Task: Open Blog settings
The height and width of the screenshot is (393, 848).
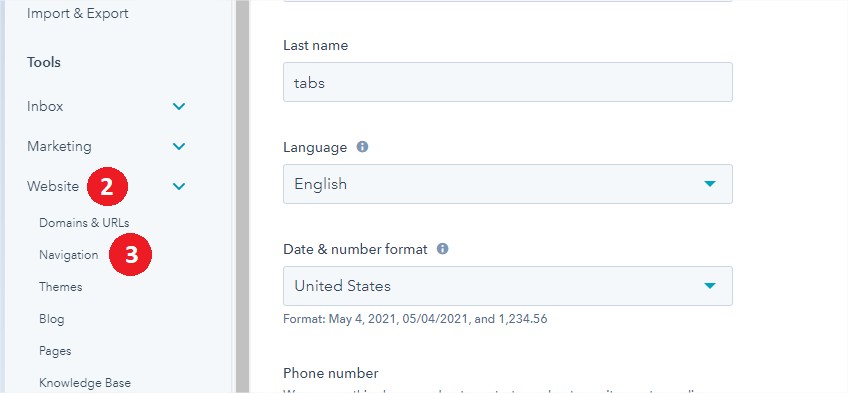Action: 51,319
